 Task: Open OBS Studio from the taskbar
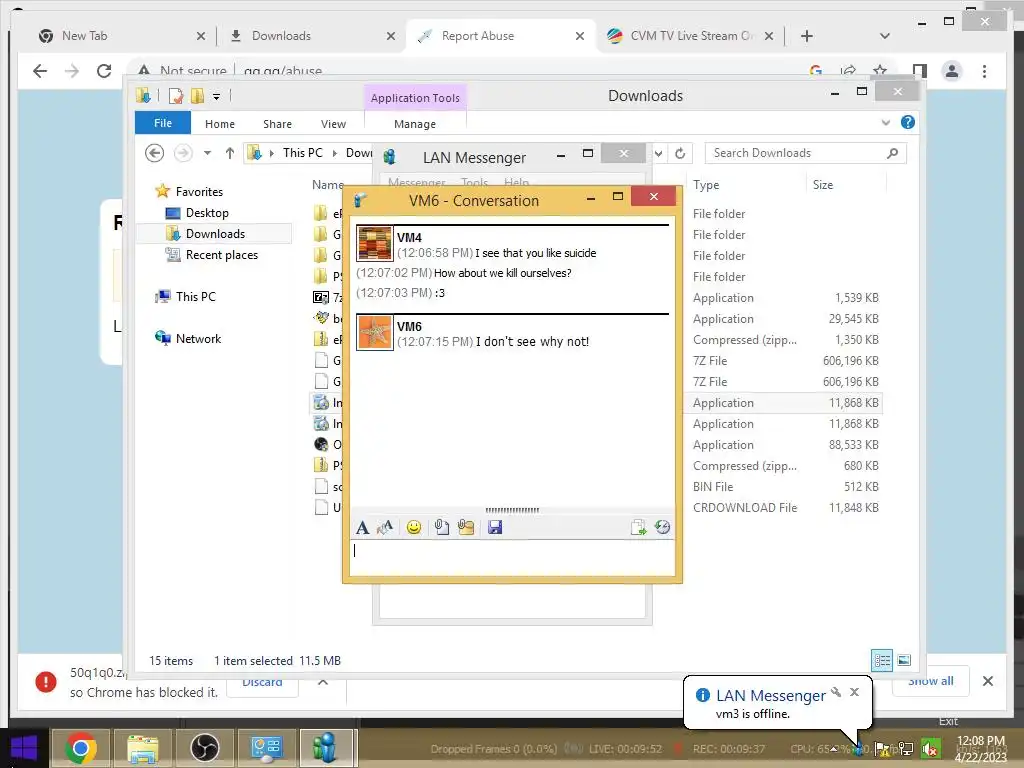[x=204, y=748]
